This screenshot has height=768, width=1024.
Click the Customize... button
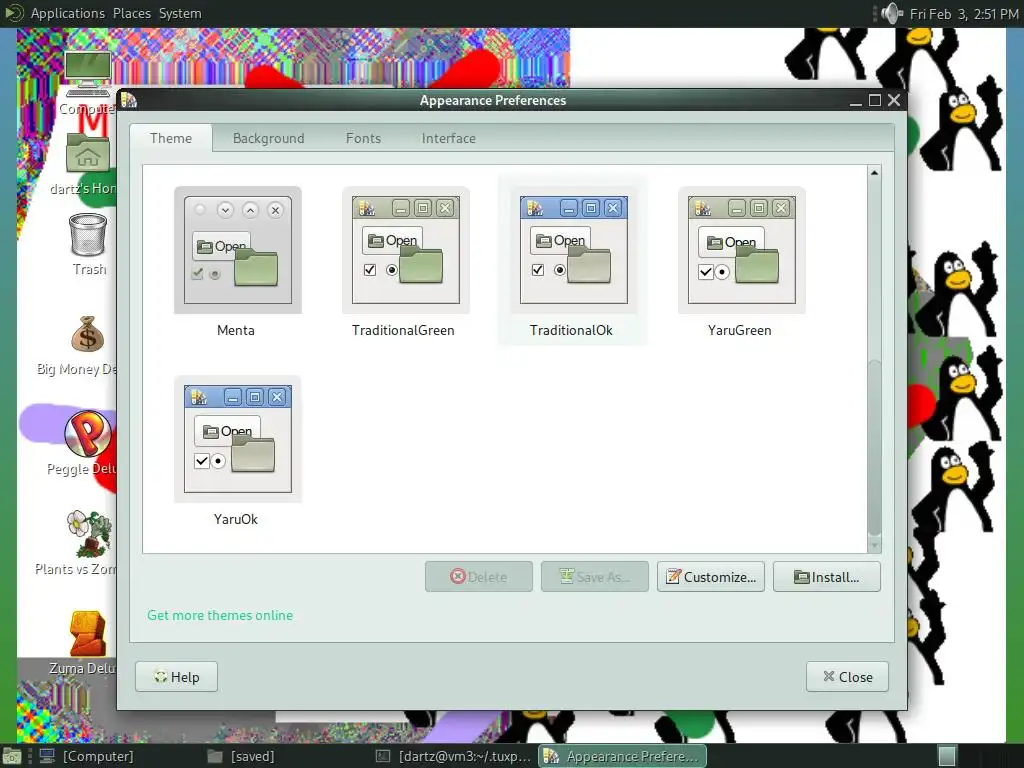coord(711,577)
